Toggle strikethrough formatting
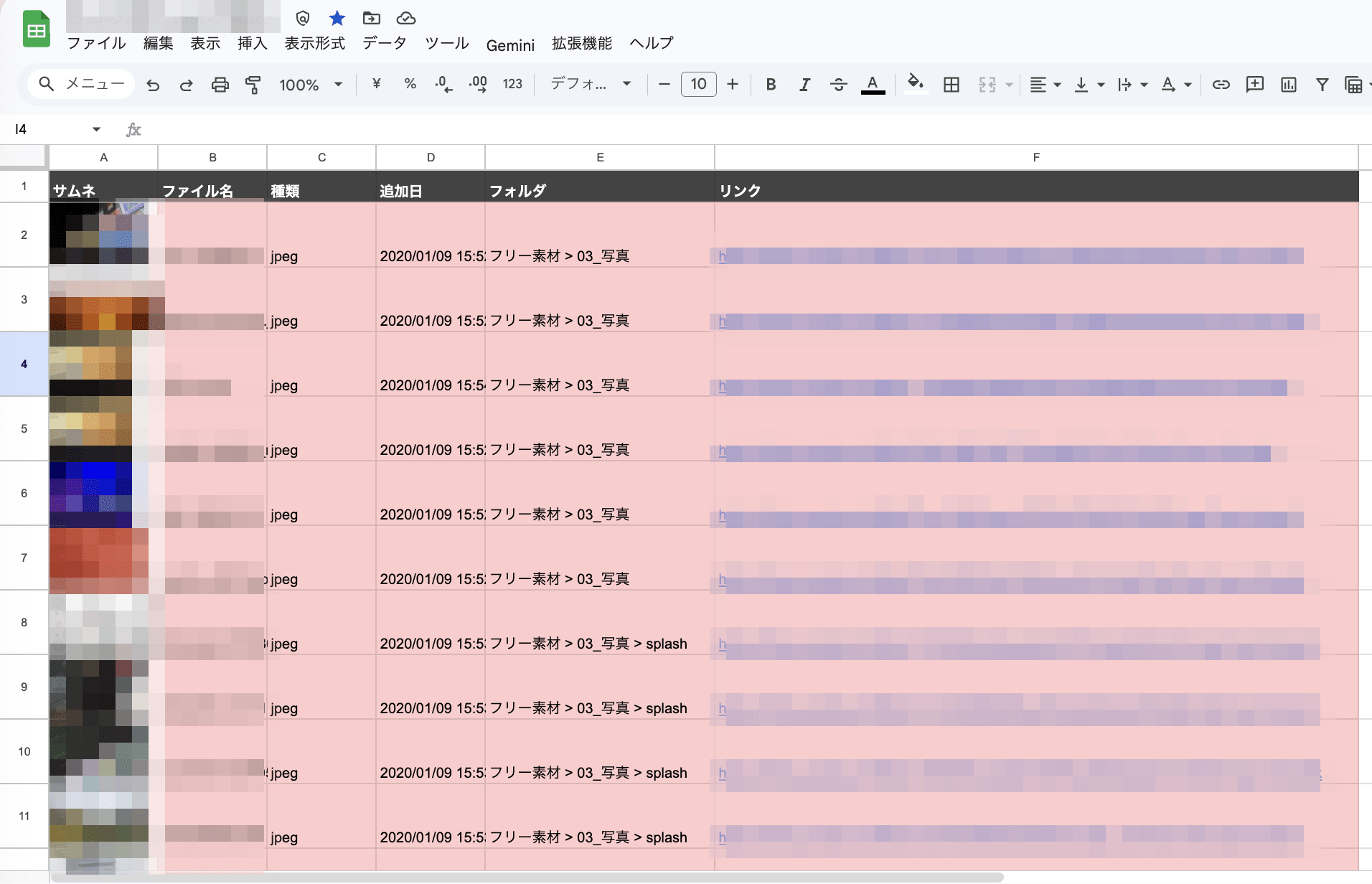The width and height of the screenshot is (1372, 884). tap(838, 85)
